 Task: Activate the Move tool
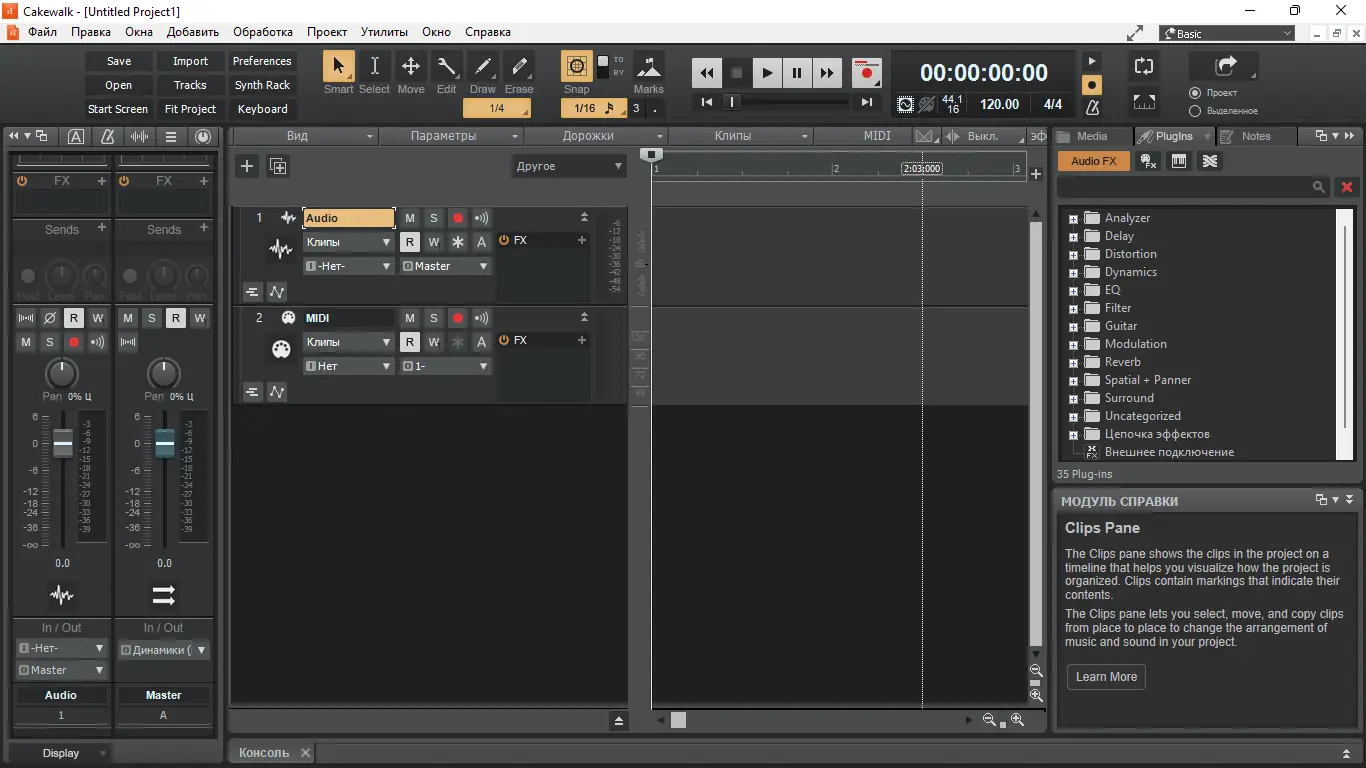coord(410,67)
